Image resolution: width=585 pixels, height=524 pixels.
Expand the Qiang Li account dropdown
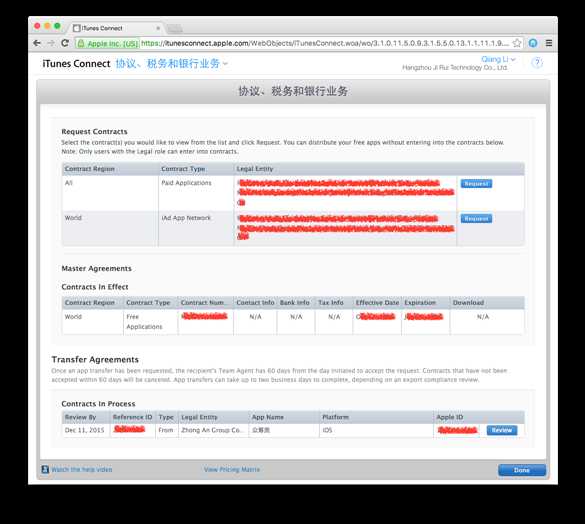pyautogui.click(x=498, y=59)
